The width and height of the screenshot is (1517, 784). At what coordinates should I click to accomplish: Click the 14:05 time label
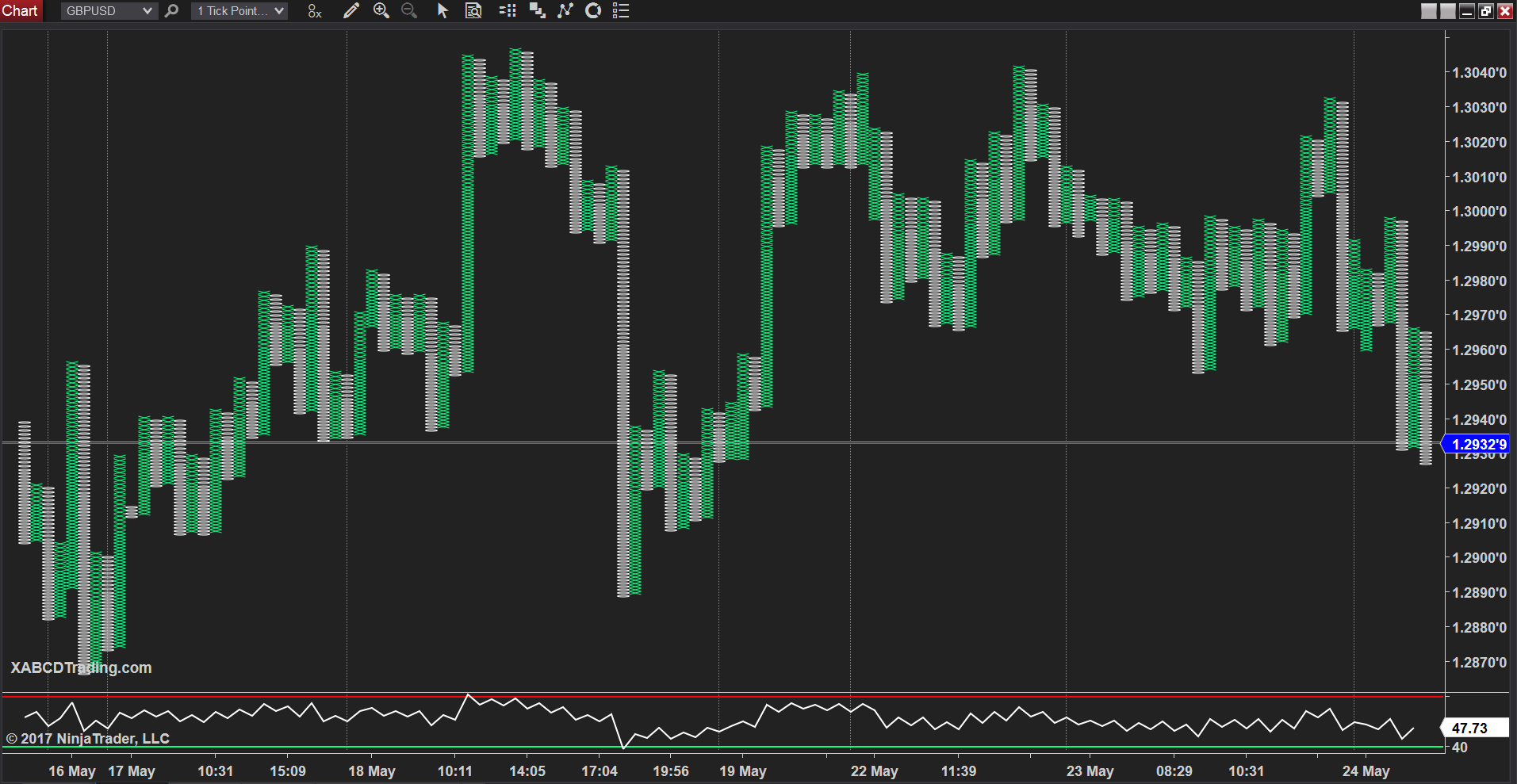[527, 771]
